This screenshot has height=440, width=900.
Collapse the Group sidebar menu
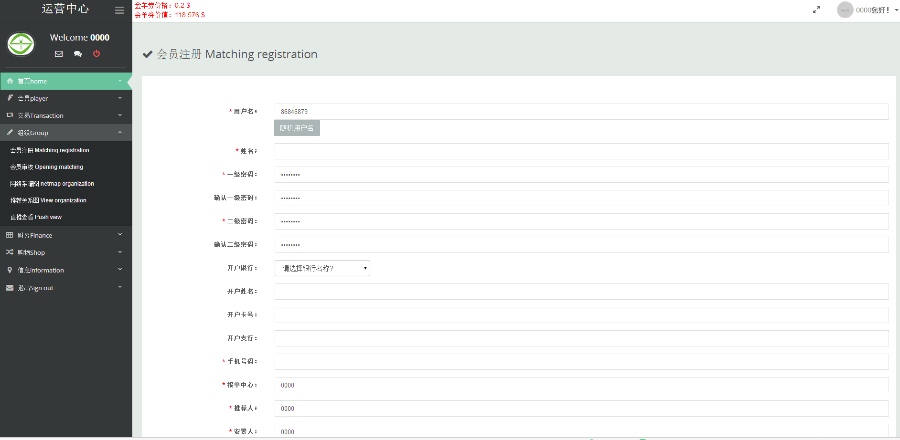pyautogui.click(x=66, y=133)
